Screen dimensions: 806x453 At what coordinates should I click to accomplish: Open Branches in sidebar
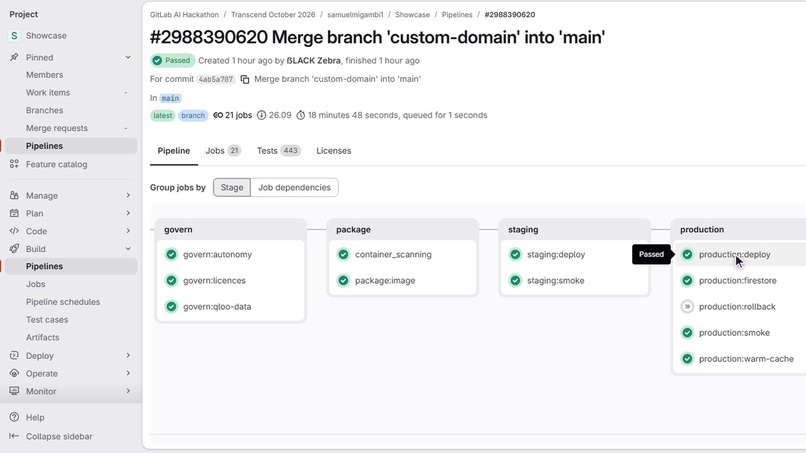[44, 110]
